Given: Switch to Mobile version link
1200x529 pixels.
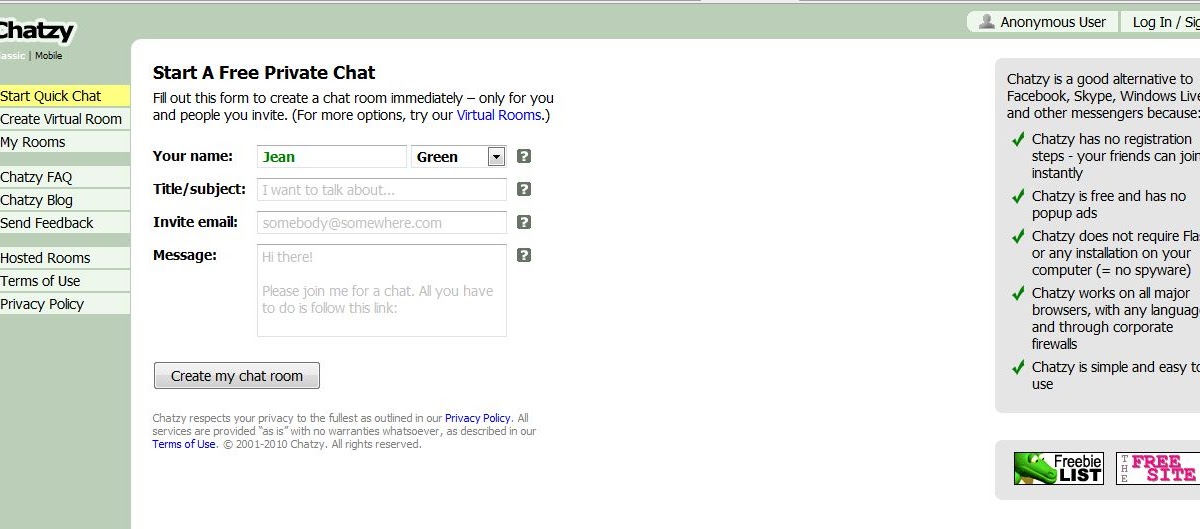Looking at the screenshot, I should click(49, 56).
